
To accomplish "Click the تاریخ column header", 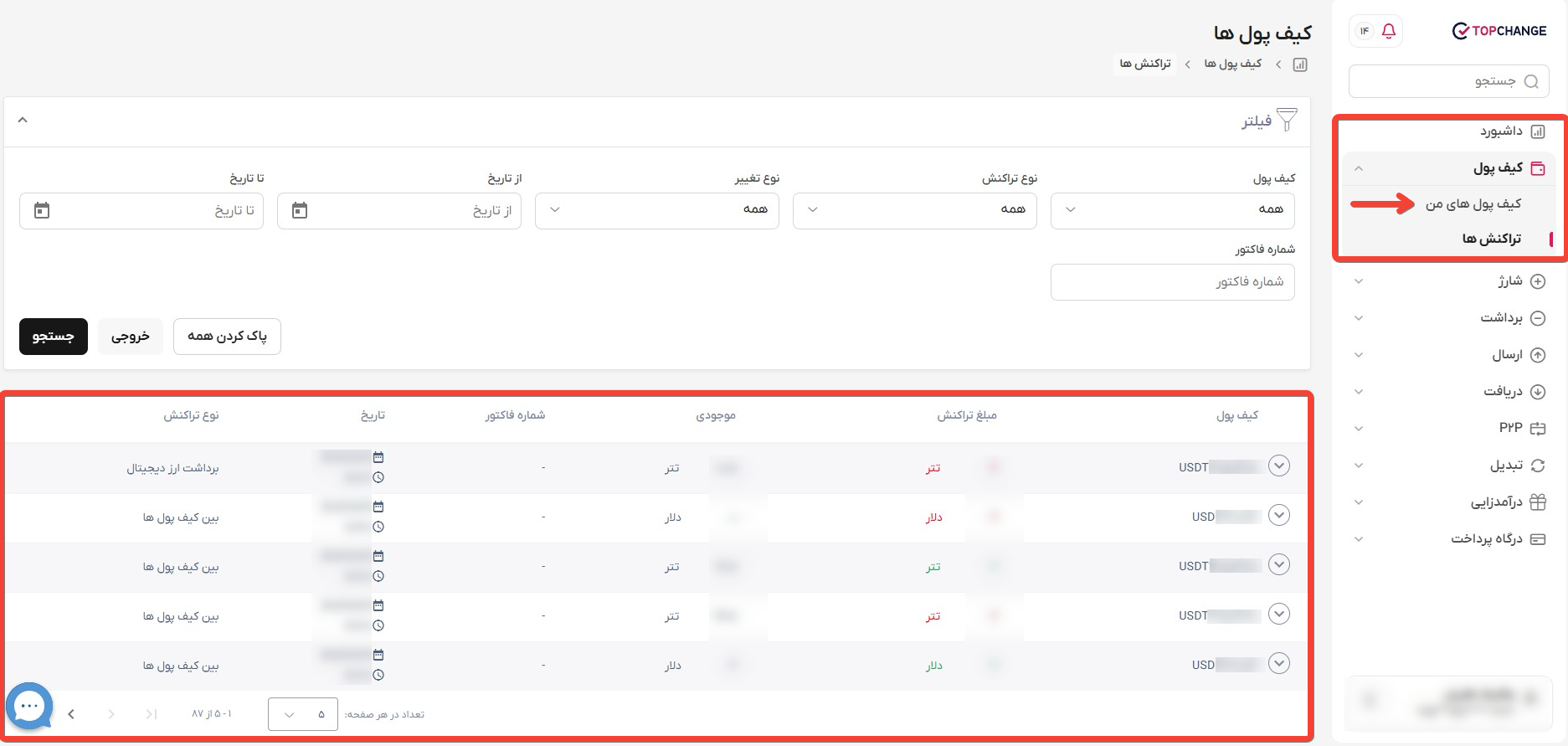I will pyautogui.click(x=373, y=415).
